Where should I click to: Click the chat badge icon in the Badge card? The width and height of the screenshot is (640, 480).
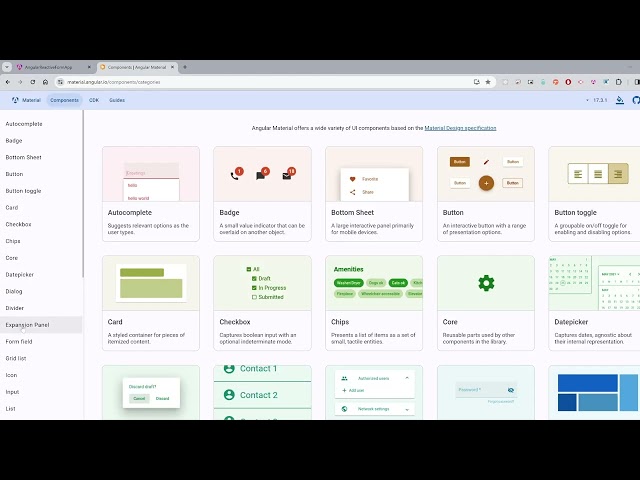point(260,176)
